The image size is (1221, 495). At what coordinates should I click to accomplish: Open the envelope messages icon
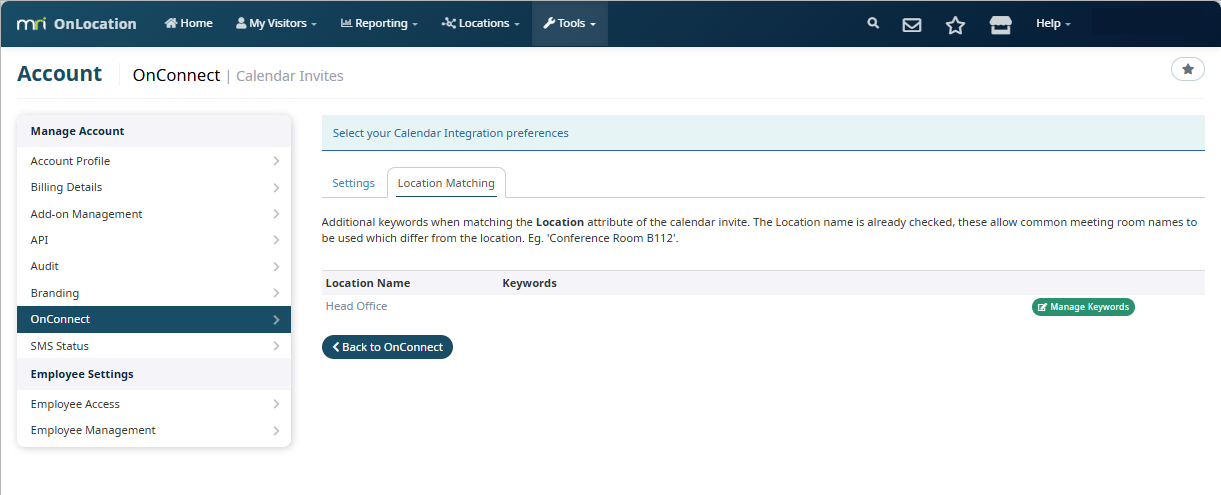(912, 24)
